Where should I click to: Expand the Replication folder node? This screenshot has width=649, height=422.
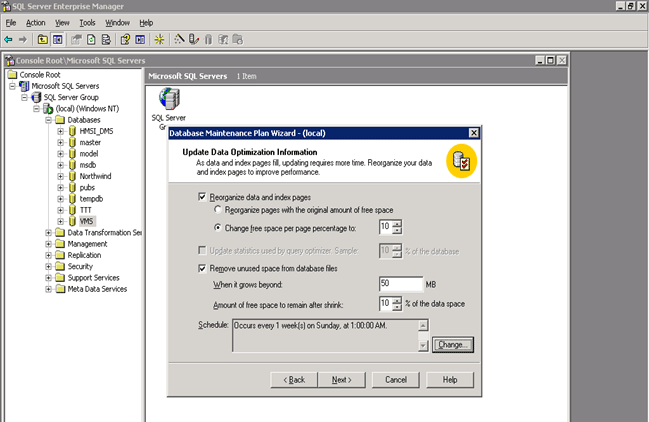[x=48, y=255]
